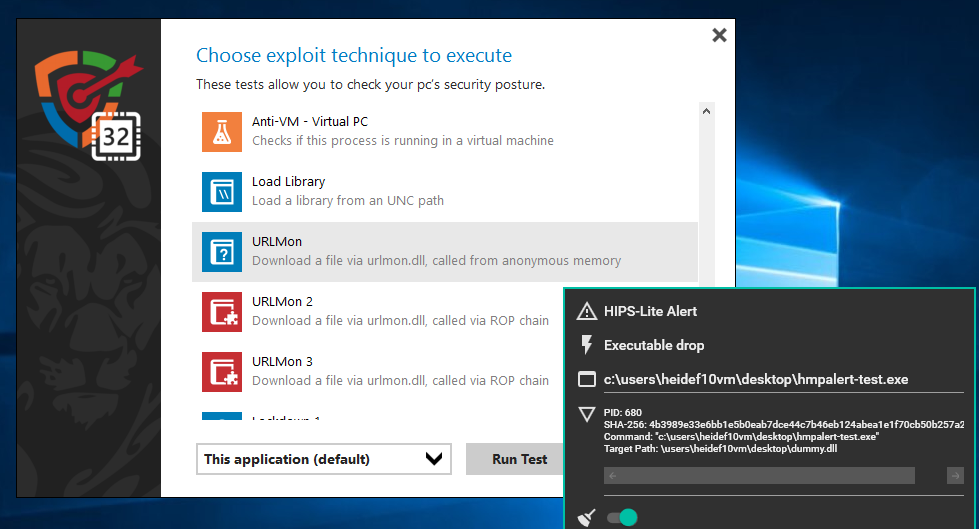Click the hmpalert-test.exe path in alert header
The width and height of the screenshot is (979, 529).
(755, 379)
